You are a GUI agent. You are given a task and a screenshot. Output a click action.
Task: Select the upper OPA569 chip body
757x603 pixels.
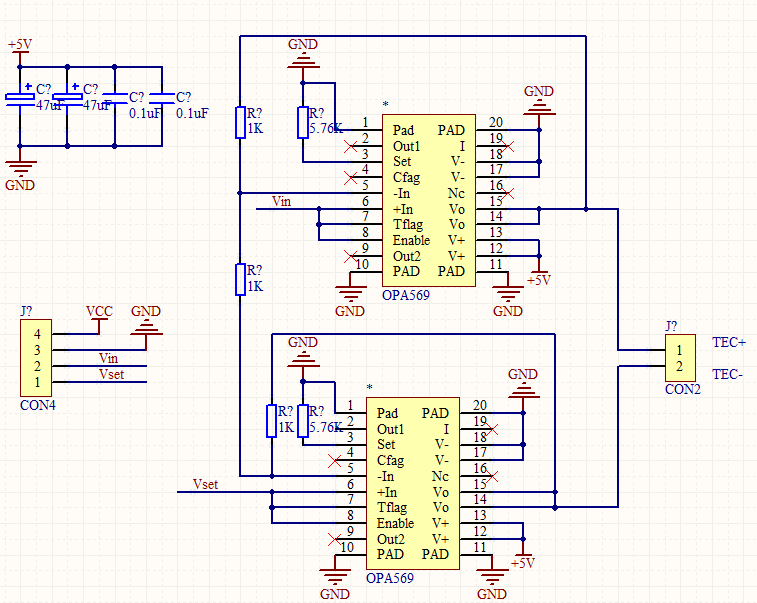(x=428, y=200)
